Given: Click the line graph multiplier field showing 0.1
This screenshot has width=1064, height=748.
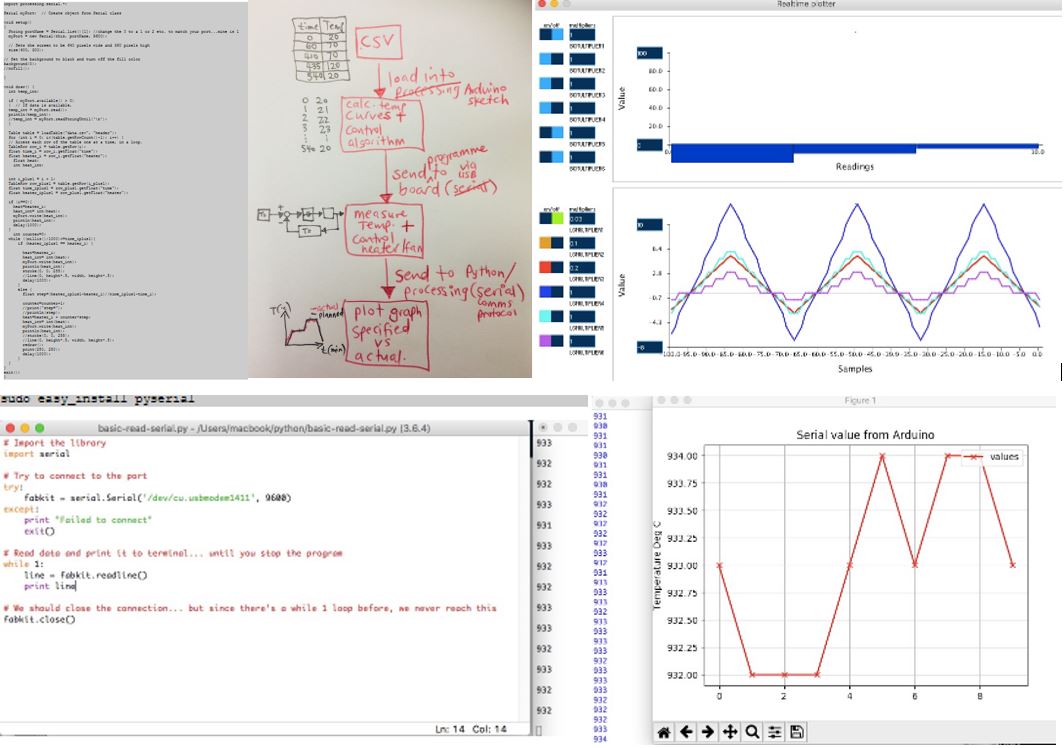Looking at the screenshot, I should [x=582, y=243].
